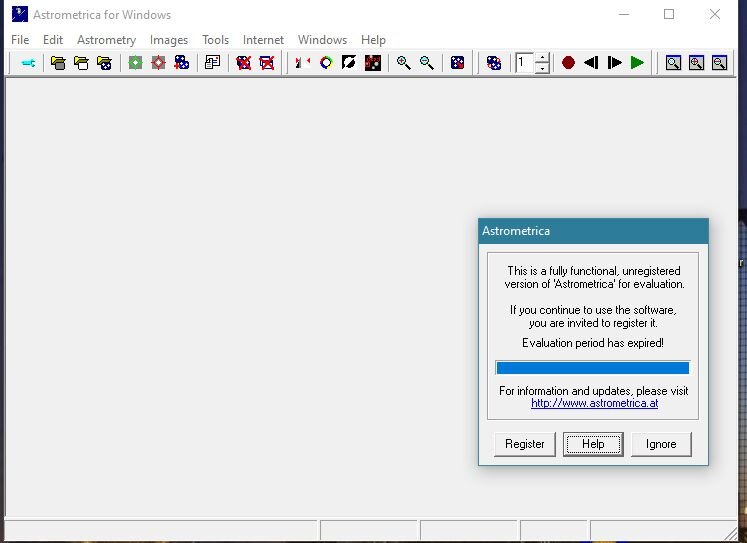
Task: Click the third folder icon with blue image
Action: pyautogui.click(x=104, y=63)
